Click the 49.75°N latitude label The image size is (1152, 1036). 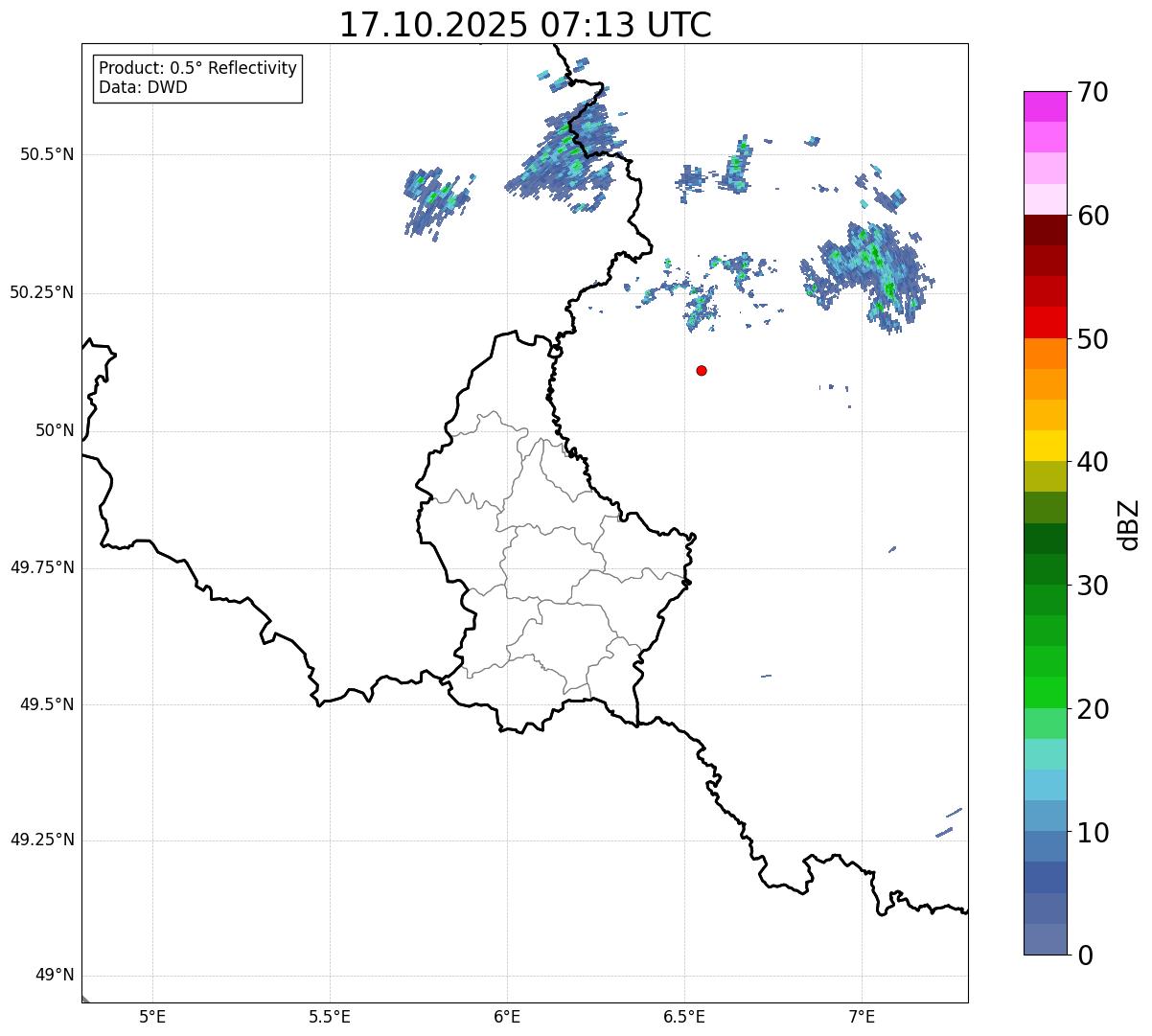coord(42,567)
